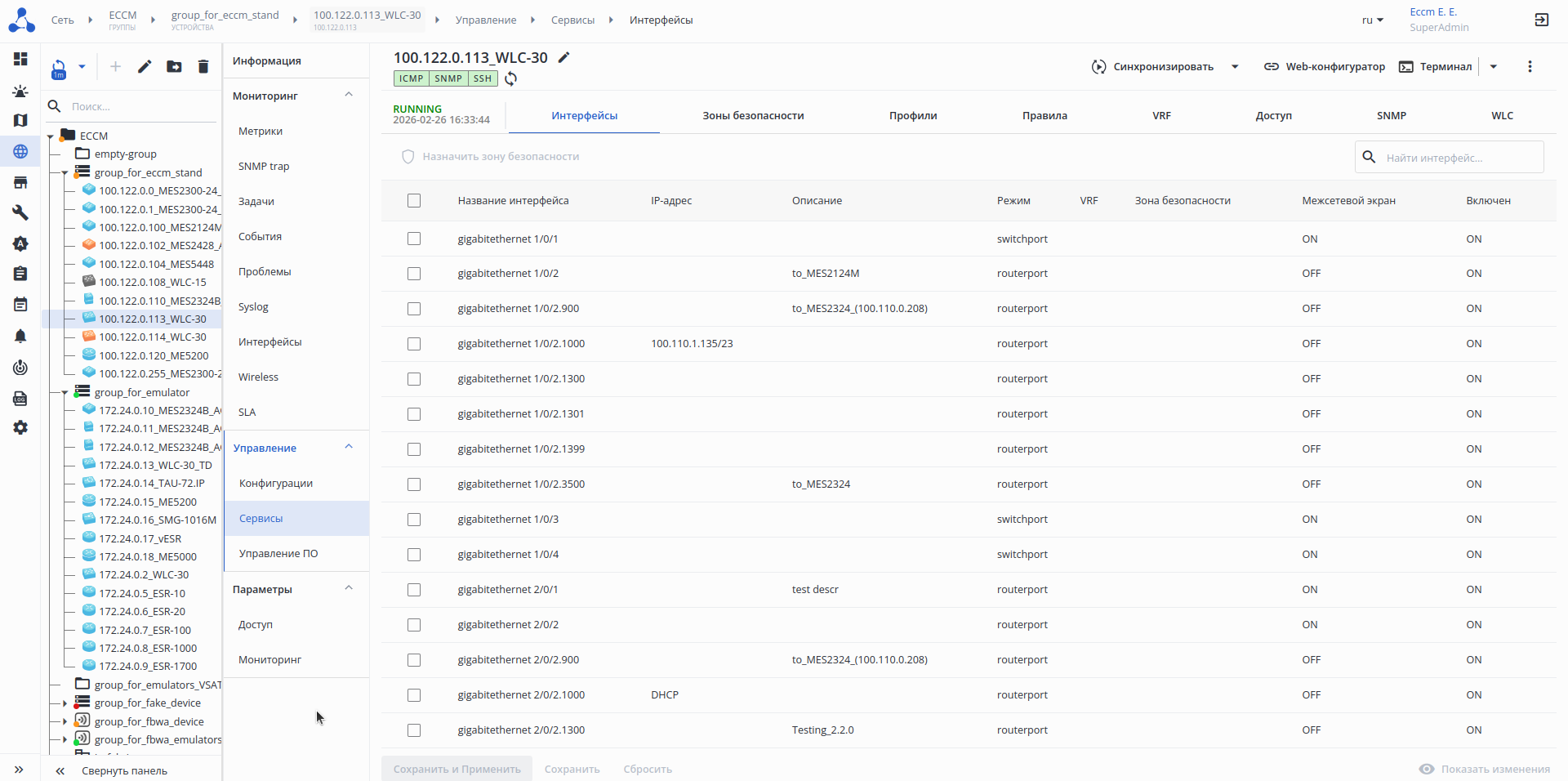The image size is (1568, 781).
Task: Click the pencil edit icon above the device tree
Action: pyautogui.click(x=145, y=66)
